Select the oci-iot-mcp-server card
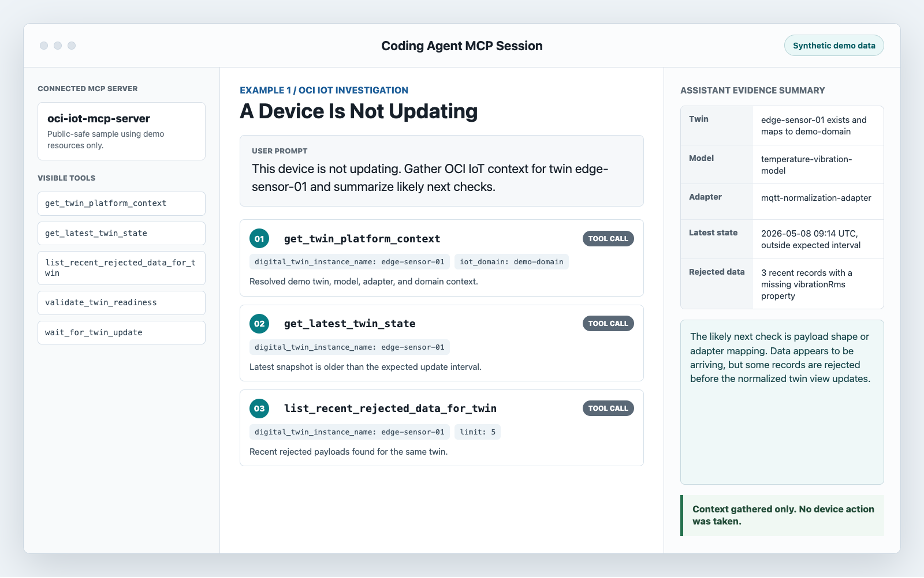 121,131
